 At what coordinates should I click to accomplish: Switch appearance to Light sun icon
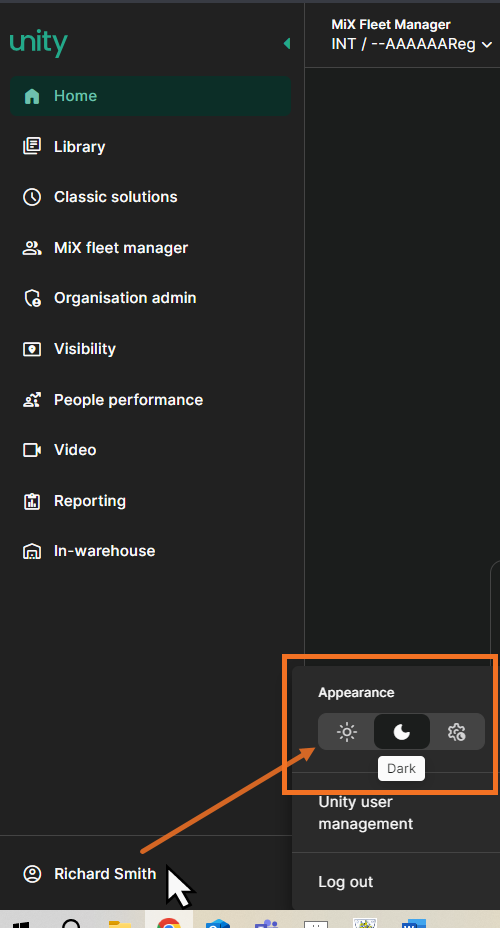[x=346, y=732]
